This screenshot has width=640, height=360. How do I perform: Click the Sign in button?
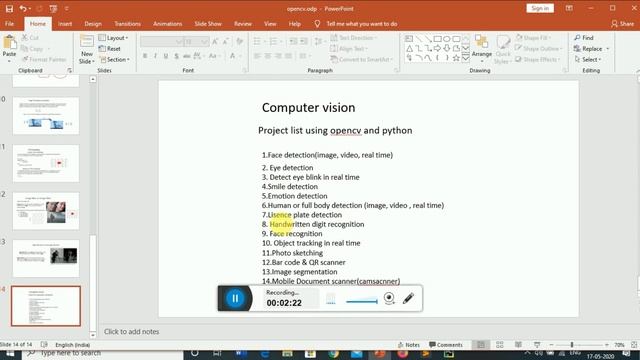pos(540,8)
